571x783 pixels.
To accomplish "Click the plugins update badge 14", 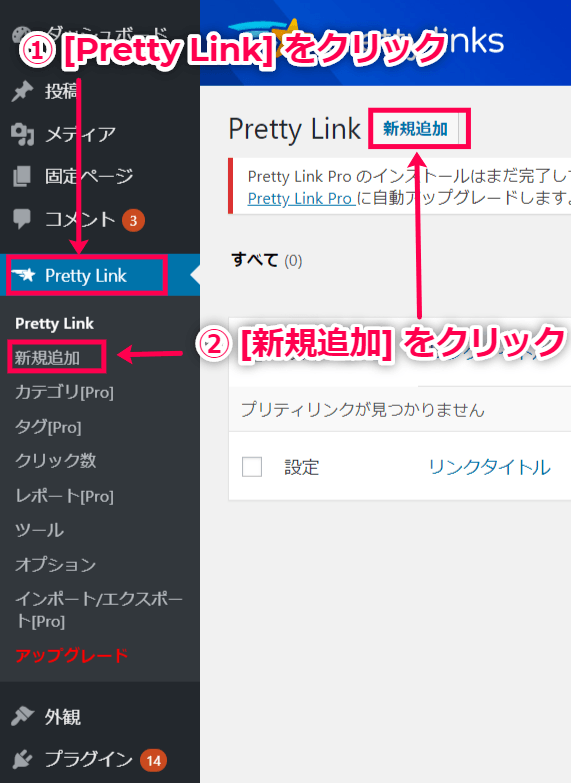I will pyautogui.click(x=154, y=761).
